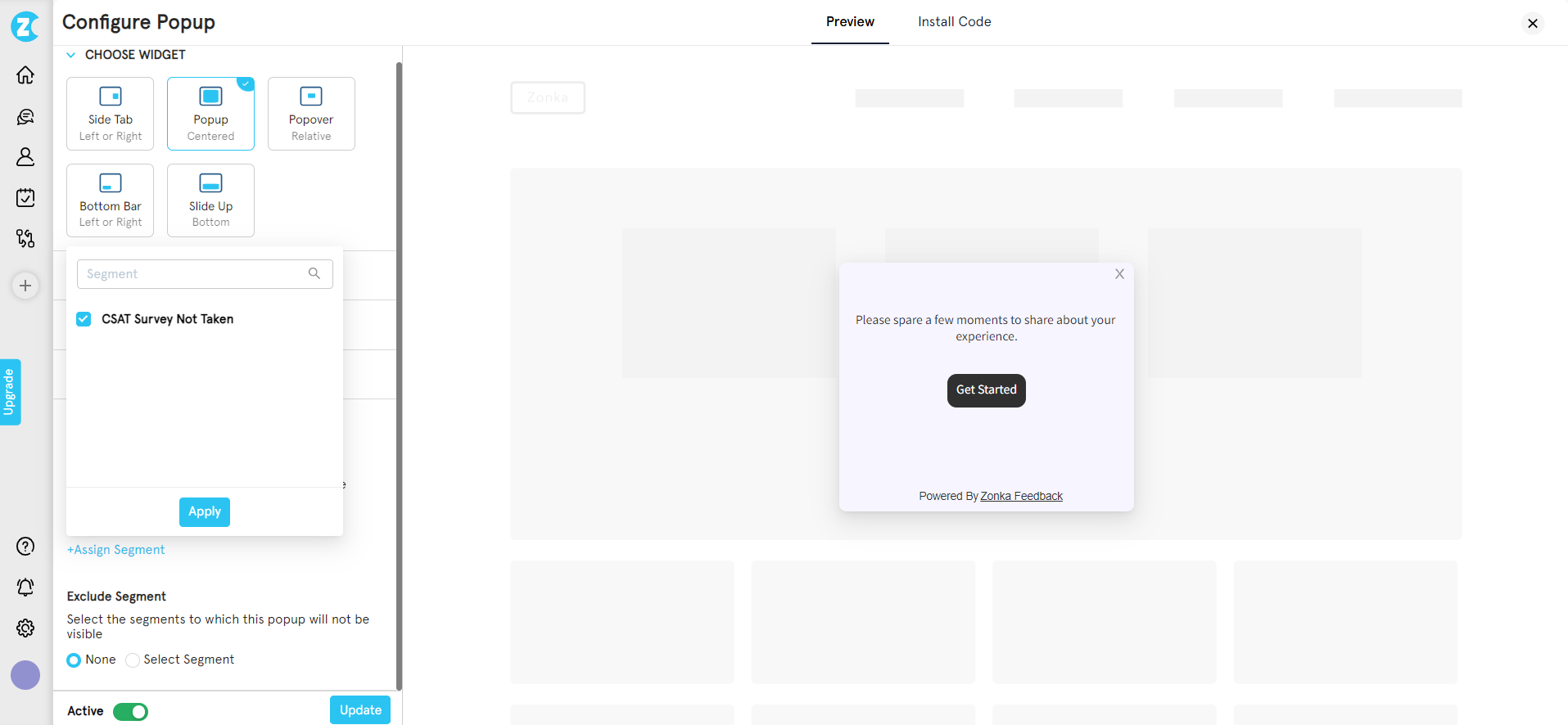Image resolution: width=1568 pixels, height=725 pixels.
Task: Open the workflows icon in sidebar
Action: [25, 238]
